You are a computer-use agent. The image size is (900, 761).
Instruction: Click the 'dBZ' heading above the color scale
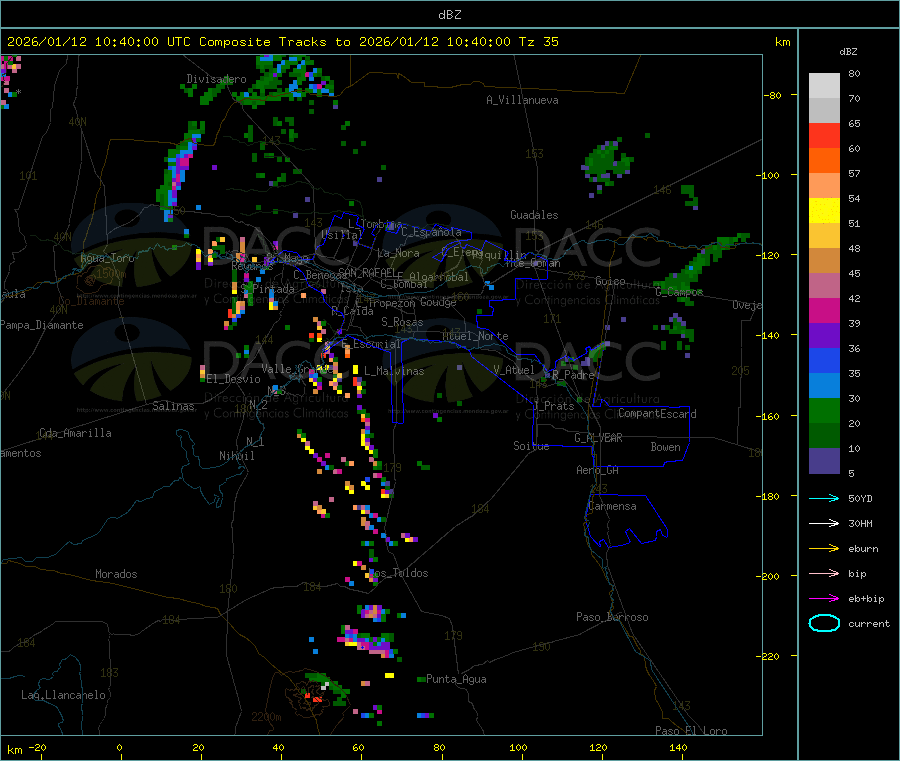pyautogui.click(x=848, y=52)
